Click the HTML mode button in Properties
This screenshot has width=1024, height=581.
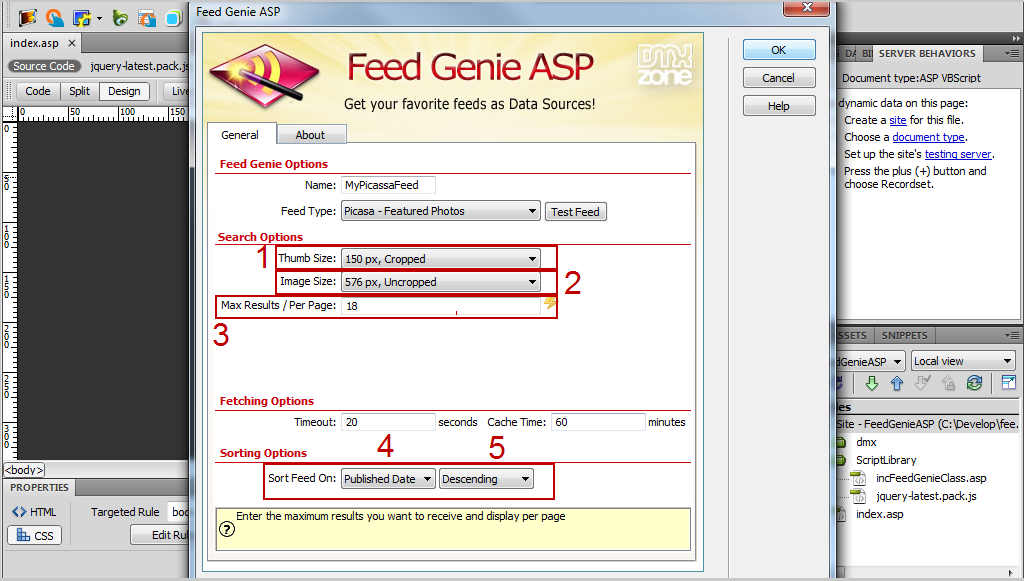34,512
